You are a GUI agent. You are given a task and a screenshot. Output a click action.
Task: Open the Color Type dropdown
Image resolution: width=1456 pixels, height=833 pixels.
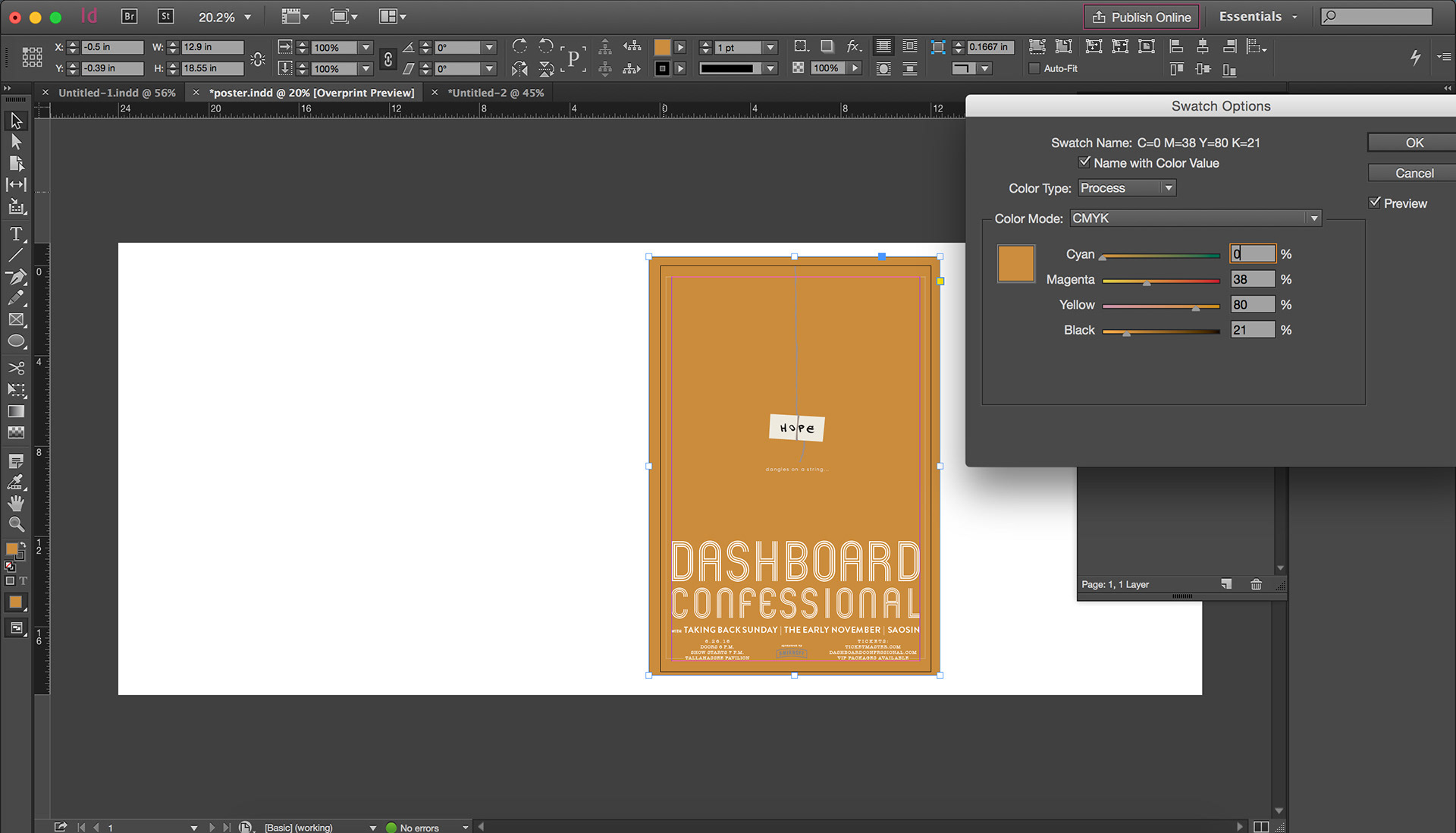1127,188
